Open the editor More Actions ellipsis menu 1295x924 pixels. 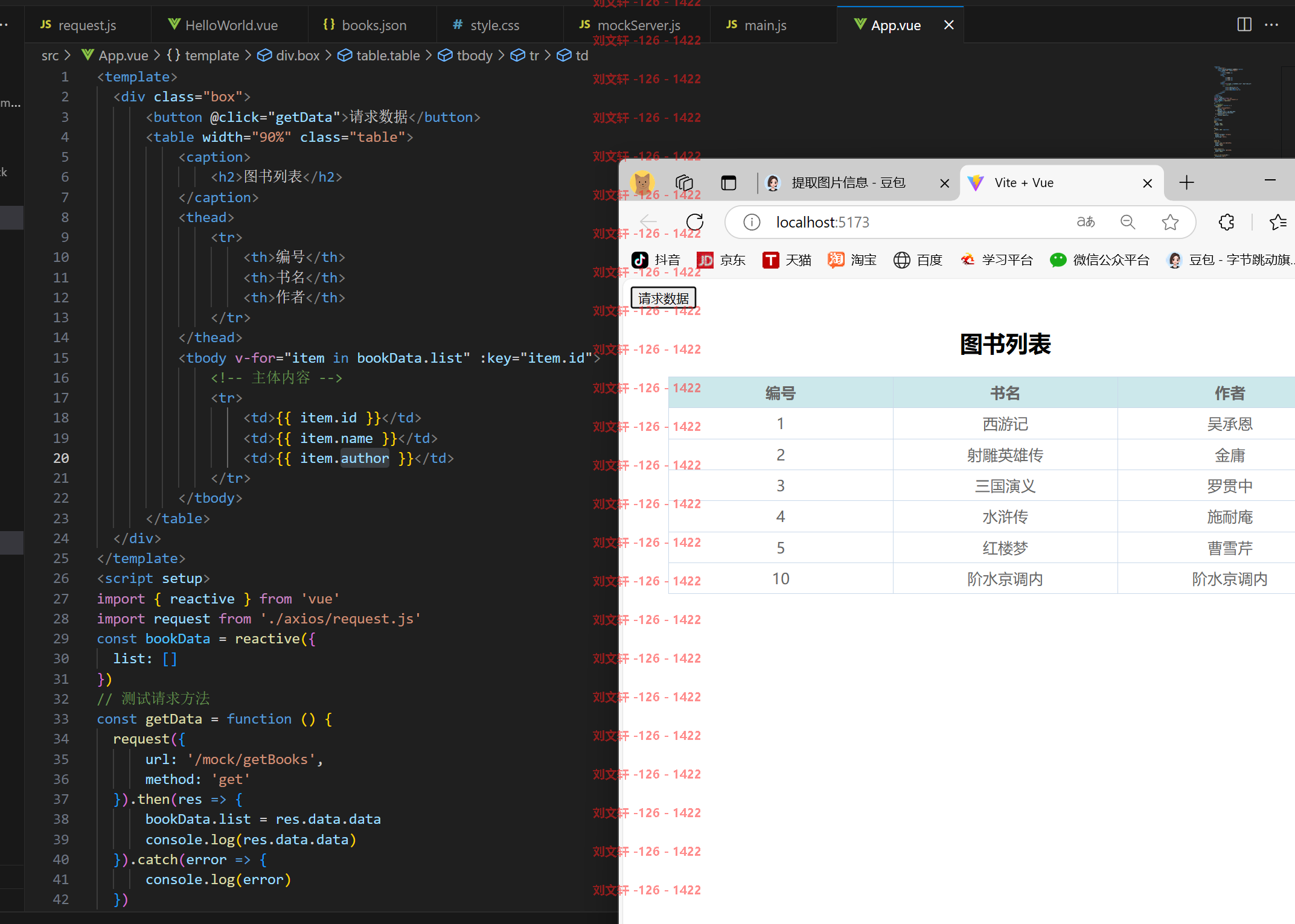pyautogui.click(x=1271, y=25)
